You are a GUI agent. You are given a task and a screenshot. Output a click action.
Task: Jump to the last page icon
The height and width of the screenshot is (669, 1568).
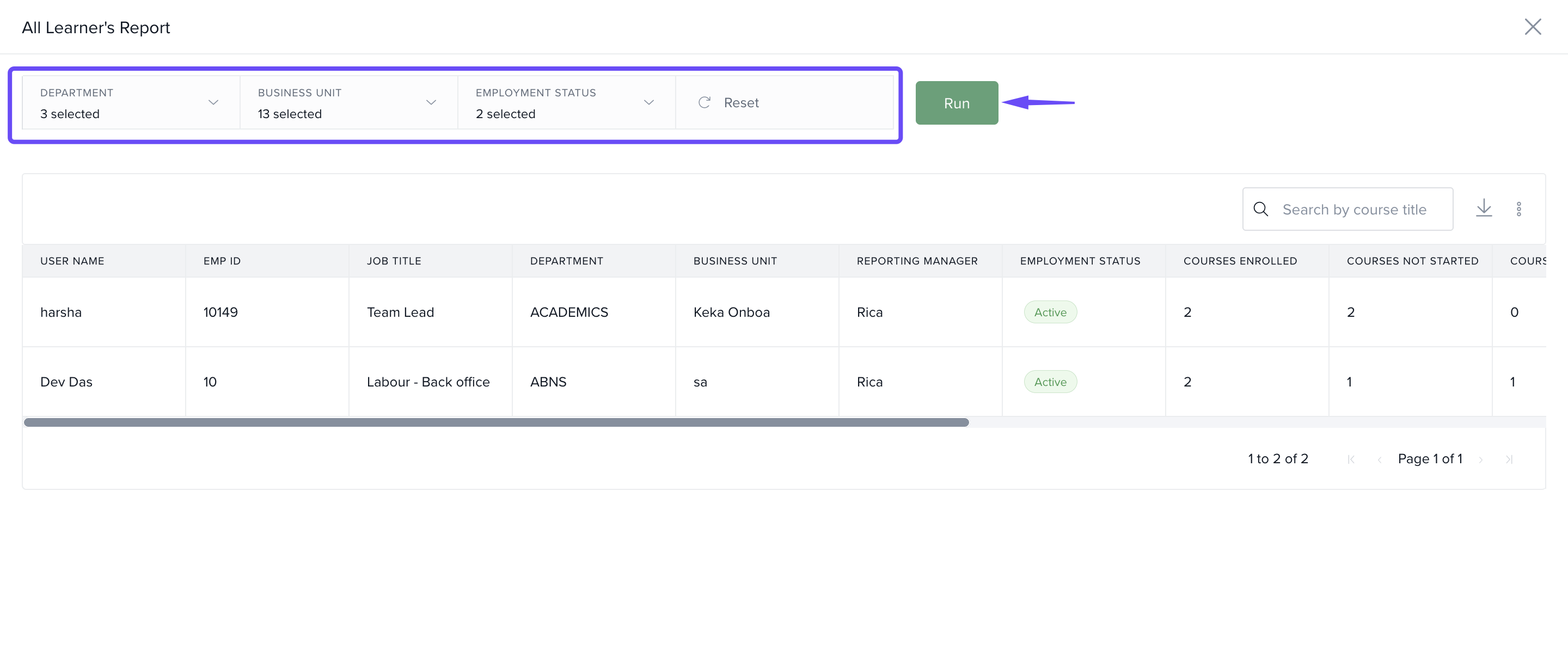1509,459
